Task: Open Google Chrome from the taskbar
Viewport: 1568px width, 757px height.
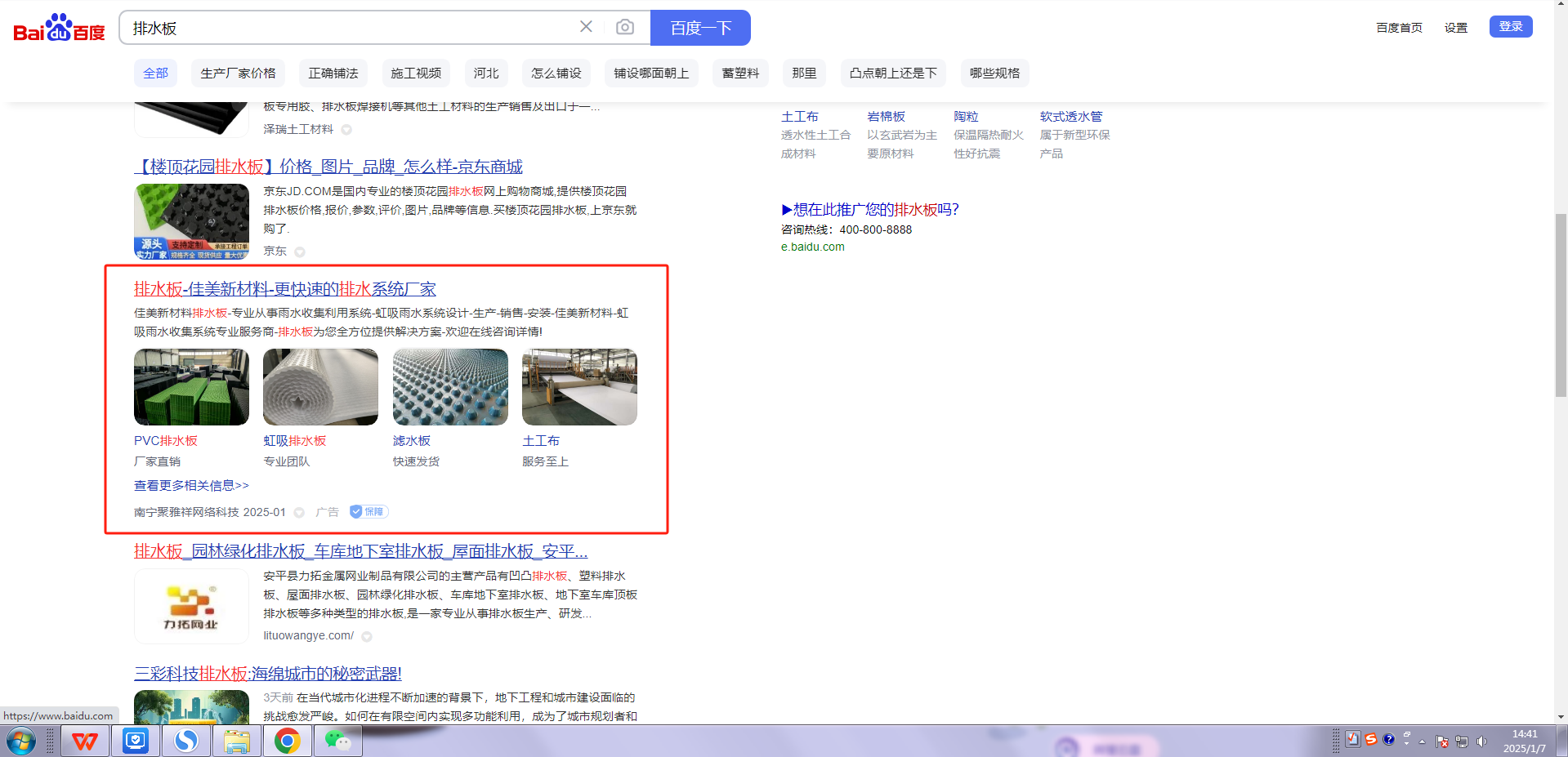Action: (287, 741)
